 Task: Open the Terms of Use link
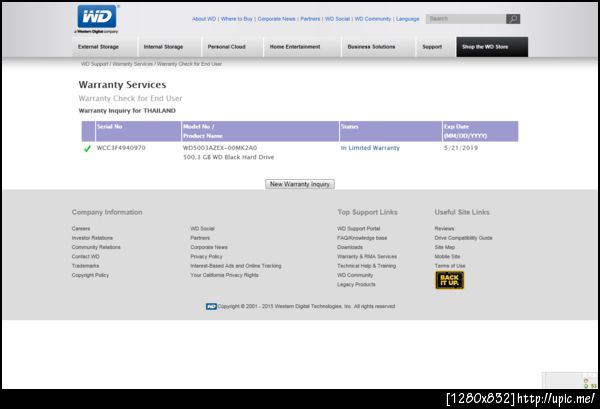tap(450, 266)
